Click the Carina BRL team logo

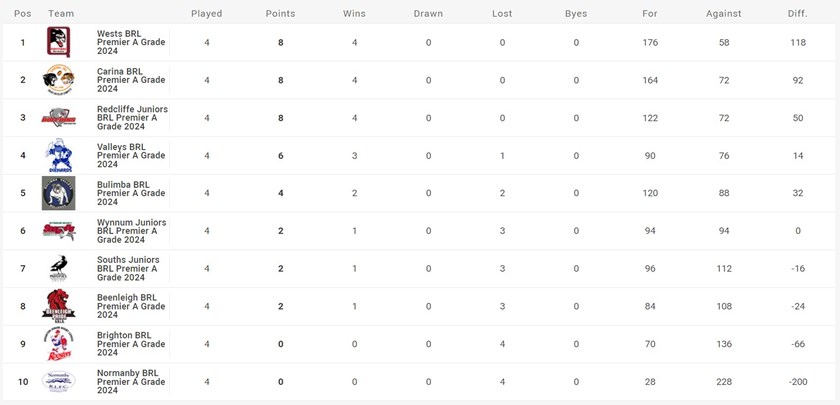click(58, 80)
